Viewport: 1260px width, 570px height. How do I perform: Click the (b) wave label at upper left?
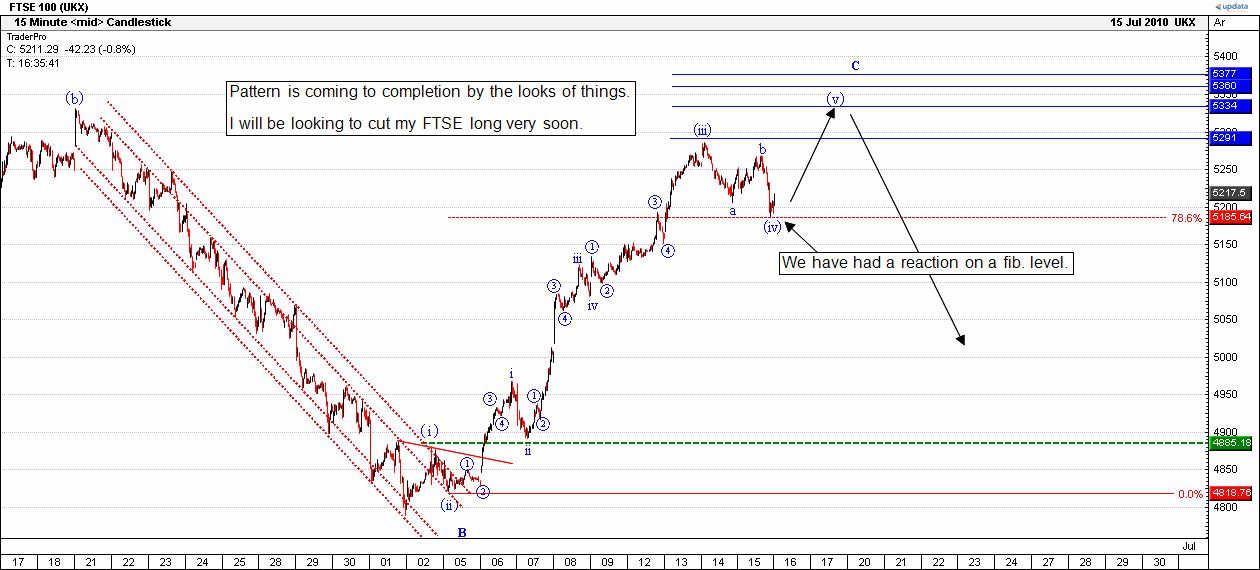point(75,98)
